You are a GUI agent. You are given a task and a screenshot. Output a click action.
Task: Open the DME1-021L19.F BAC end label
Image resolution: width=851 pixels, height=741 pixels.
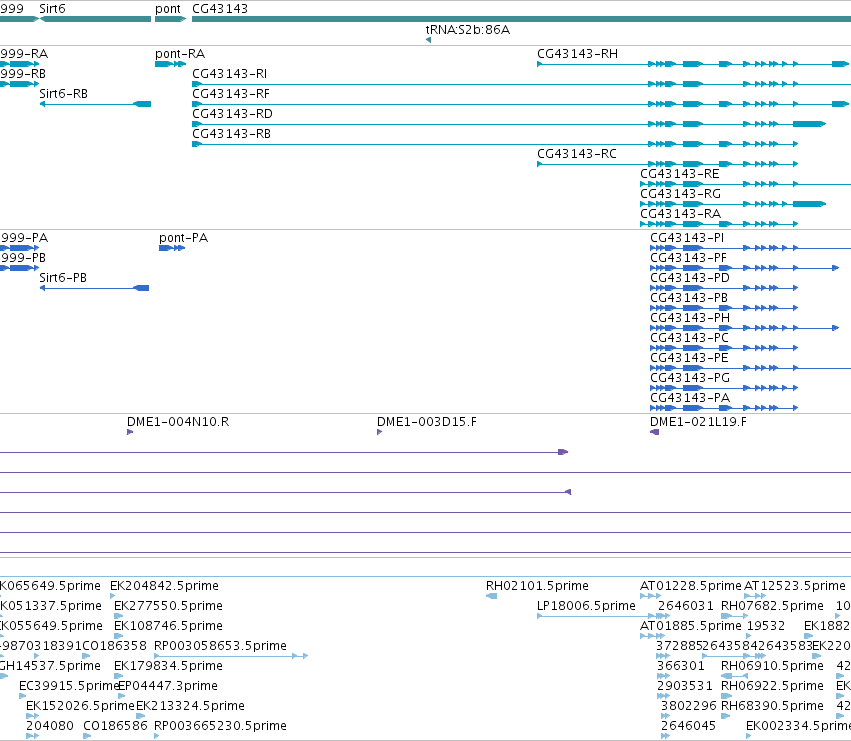click(x=698, y=422)
